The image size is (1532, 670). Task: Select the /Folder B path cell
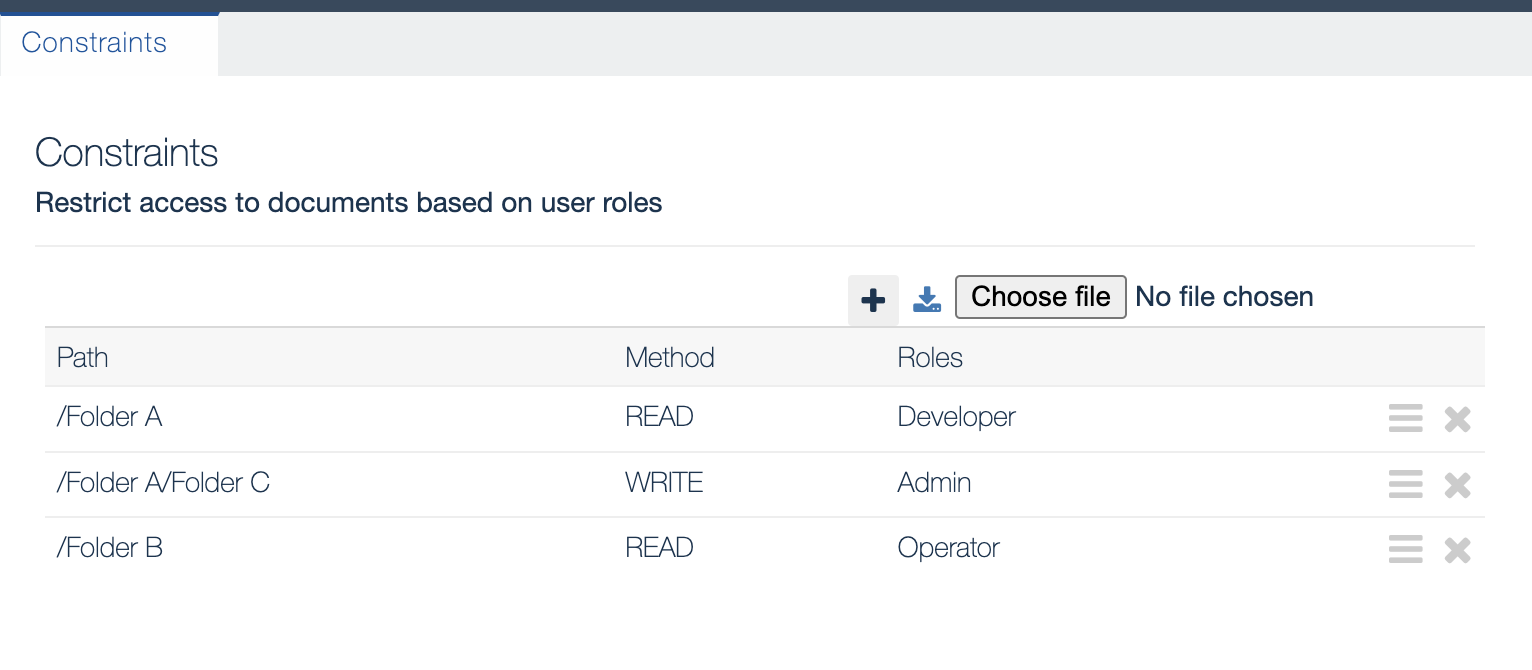pyautogui.click(x=110, y=548)
